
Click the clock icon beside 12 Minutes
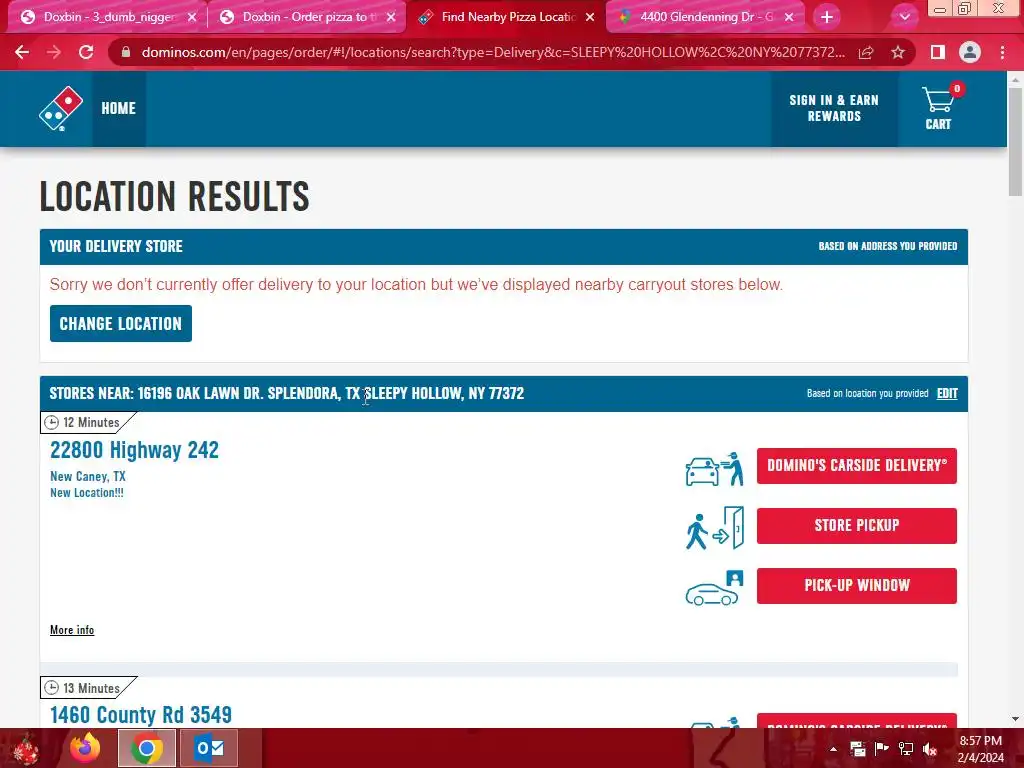point(52,423)
